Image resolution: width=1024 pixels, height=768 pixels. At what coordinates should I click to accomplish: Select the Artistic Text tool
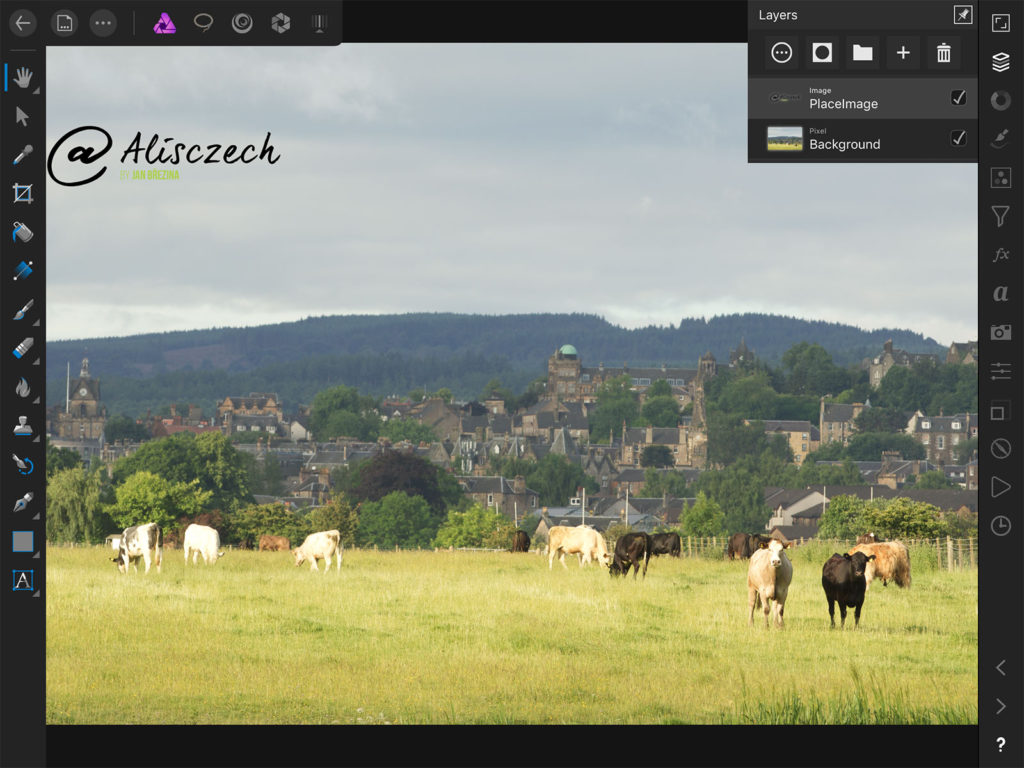click(22, 580)
